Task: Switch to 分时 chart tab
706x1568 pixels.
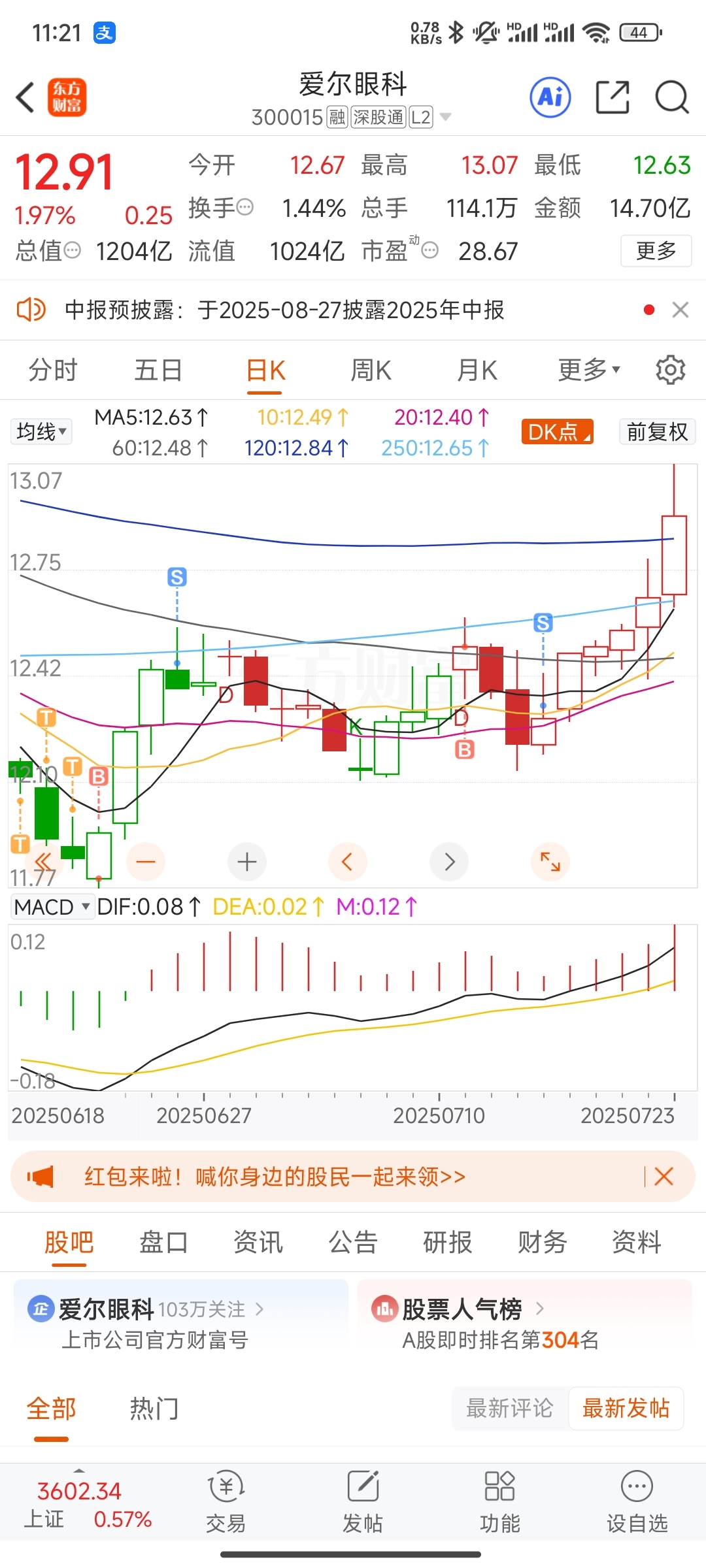Action: point(53,370)
